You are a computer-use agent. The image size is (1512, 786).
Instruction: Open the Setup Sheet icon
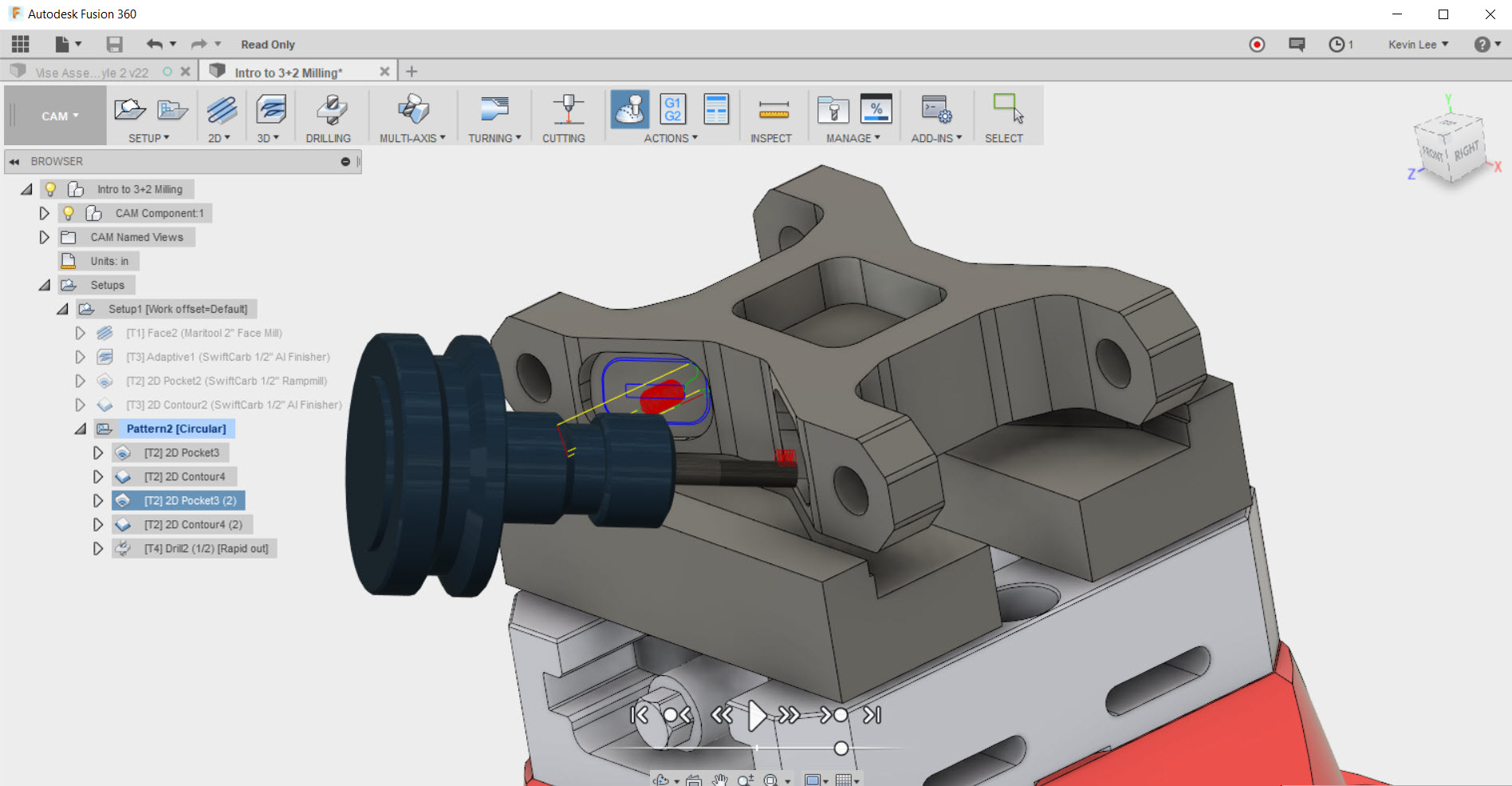pos(716,109)
